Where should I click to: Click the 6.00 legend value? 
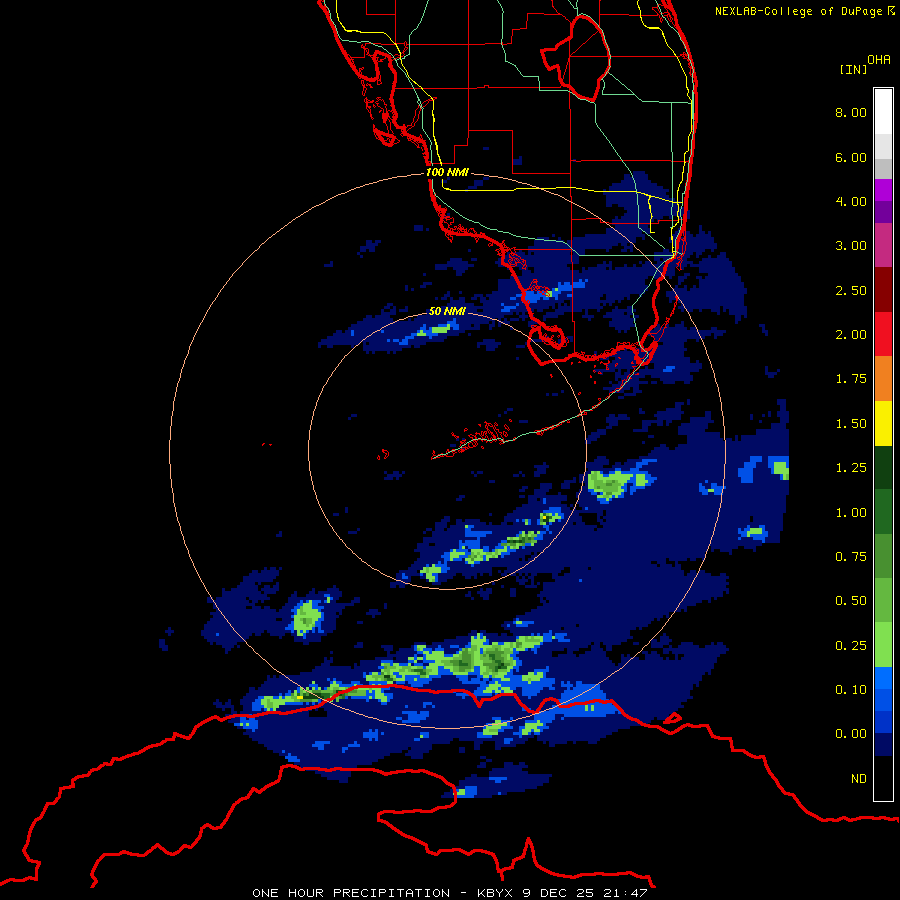tap(851, 157)
